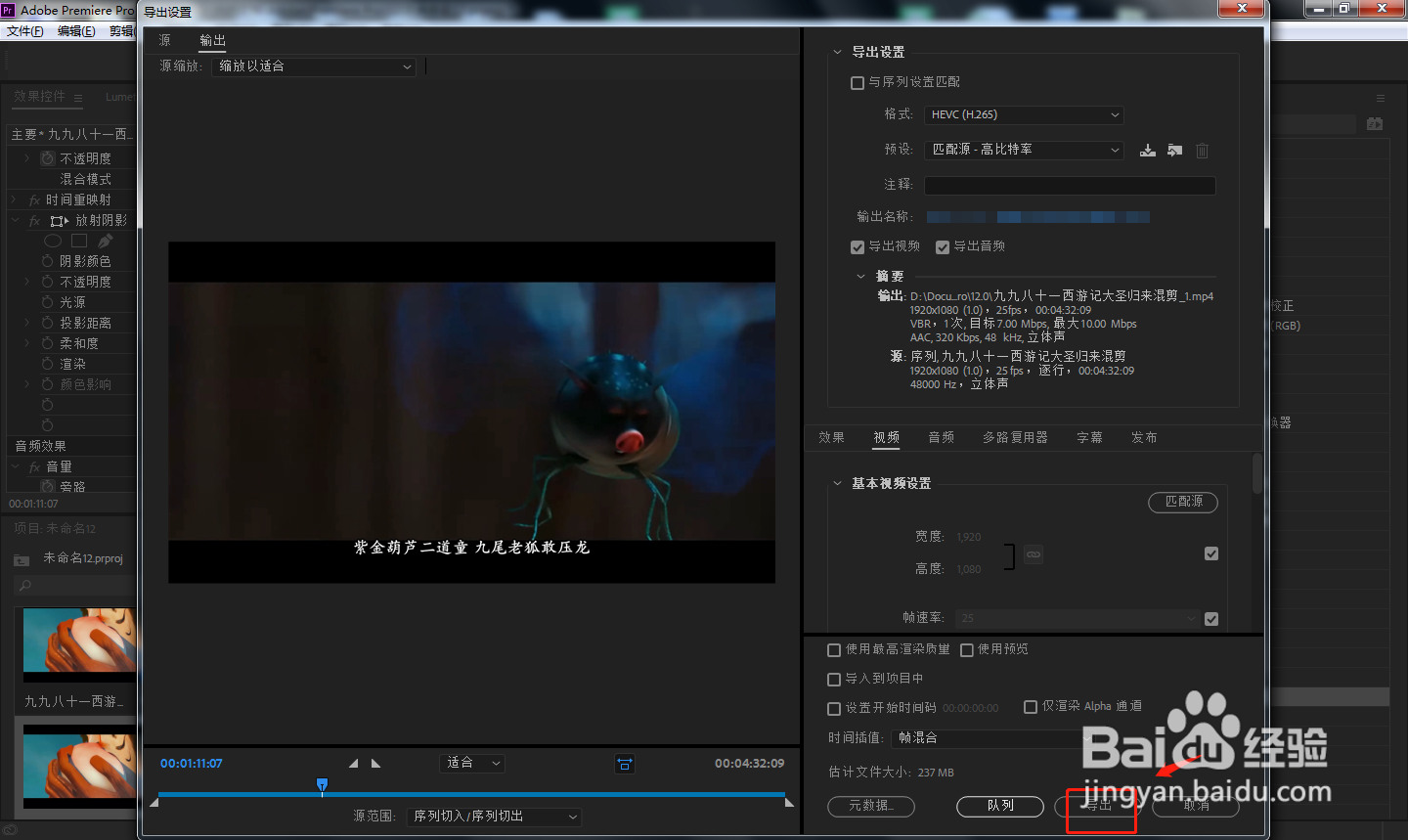
Task: Click the right end marker of the export range bar
Action: (789, 802)
